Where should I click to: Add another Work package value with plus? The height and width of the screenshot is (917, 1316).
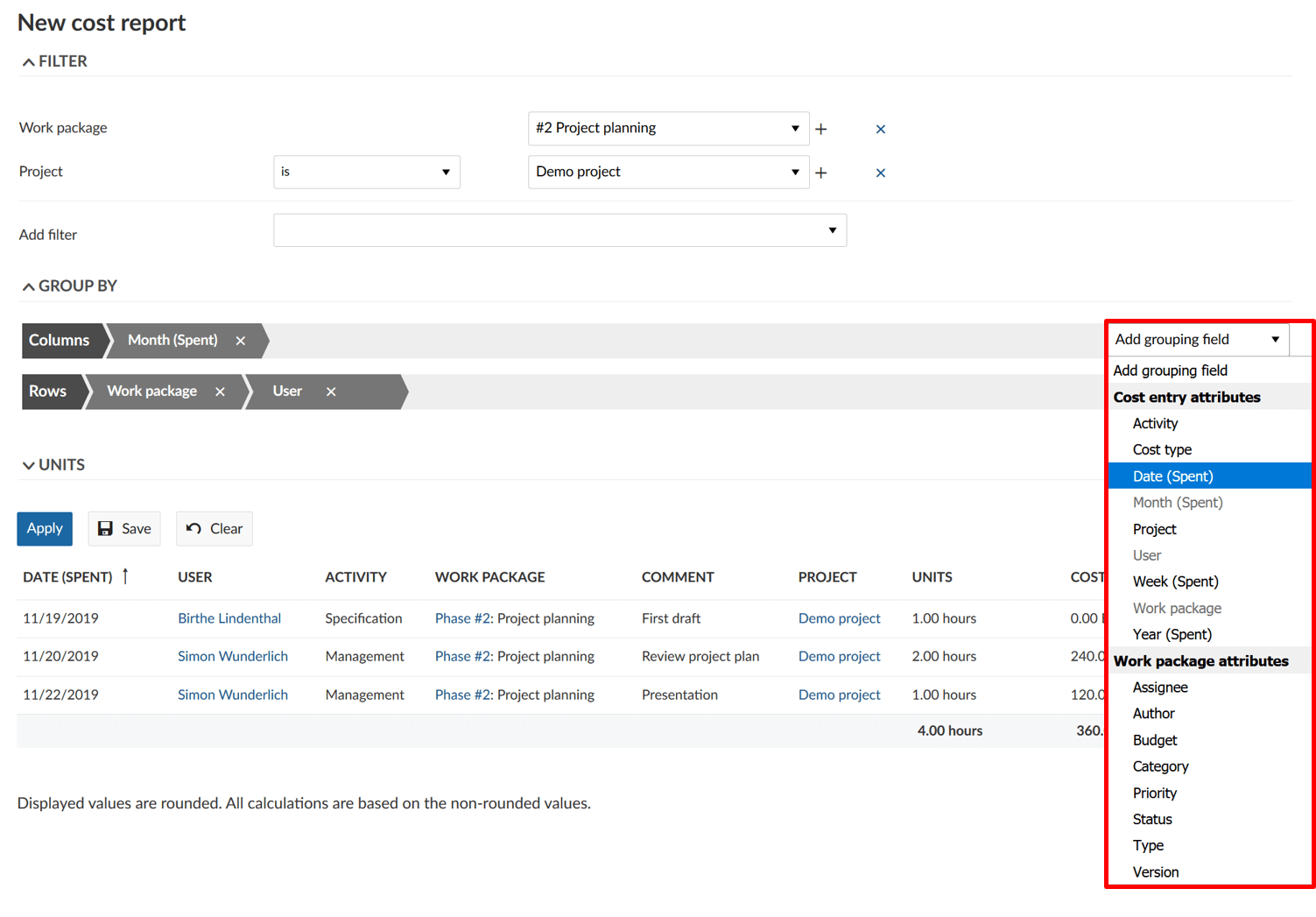click(820, 129)
